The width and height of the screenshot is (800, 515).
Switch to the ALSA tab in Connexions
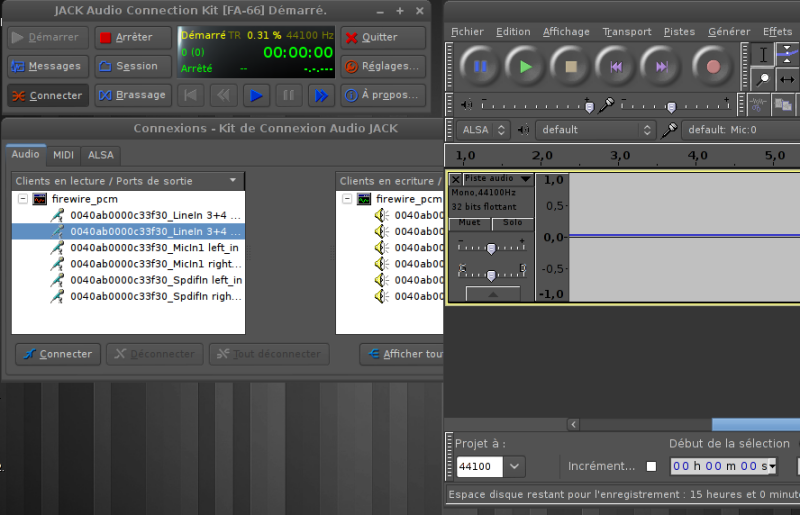pyautogui.click(x=101, y=155)
